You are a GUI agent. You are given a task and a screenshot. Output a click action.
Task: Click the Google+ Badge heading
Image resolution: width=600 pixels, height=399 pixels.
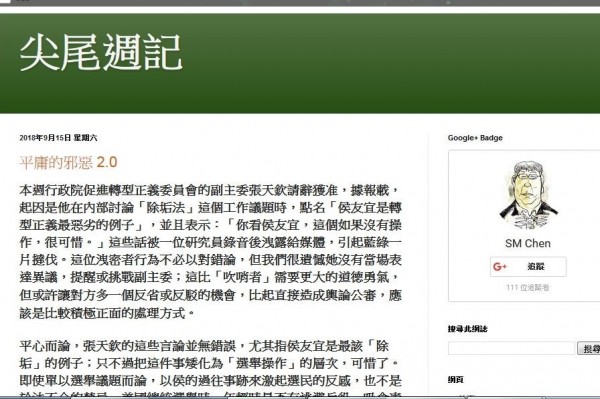coord(475,138)
